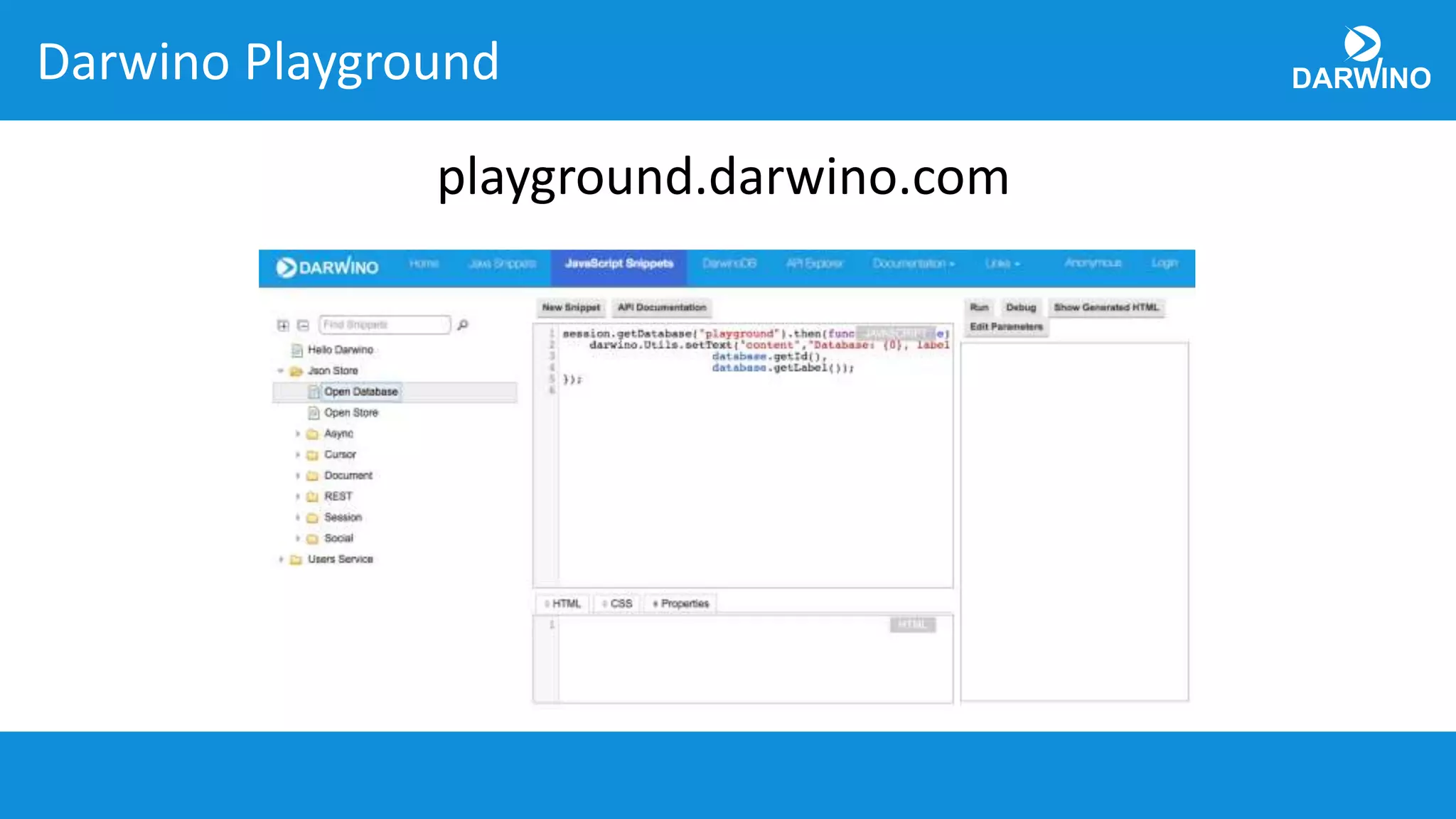Click the Debug button
This screenshot has width=1456, height=819.
tap(1021, 308)
